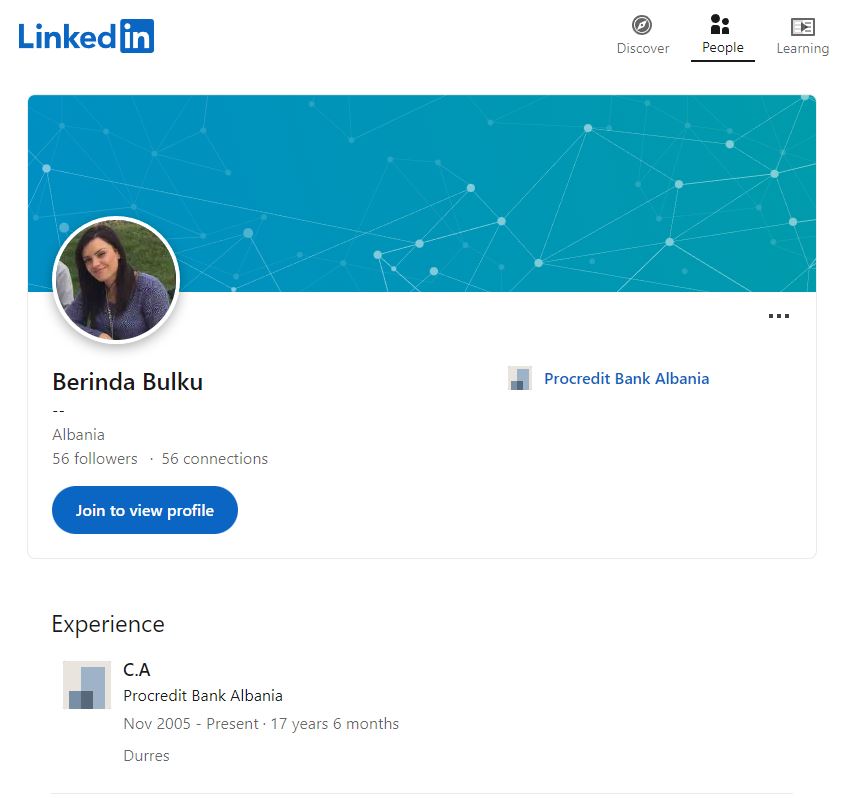Click the Experience section heading
This screenshot has width=841, height=798.
(x=108, y=624)
